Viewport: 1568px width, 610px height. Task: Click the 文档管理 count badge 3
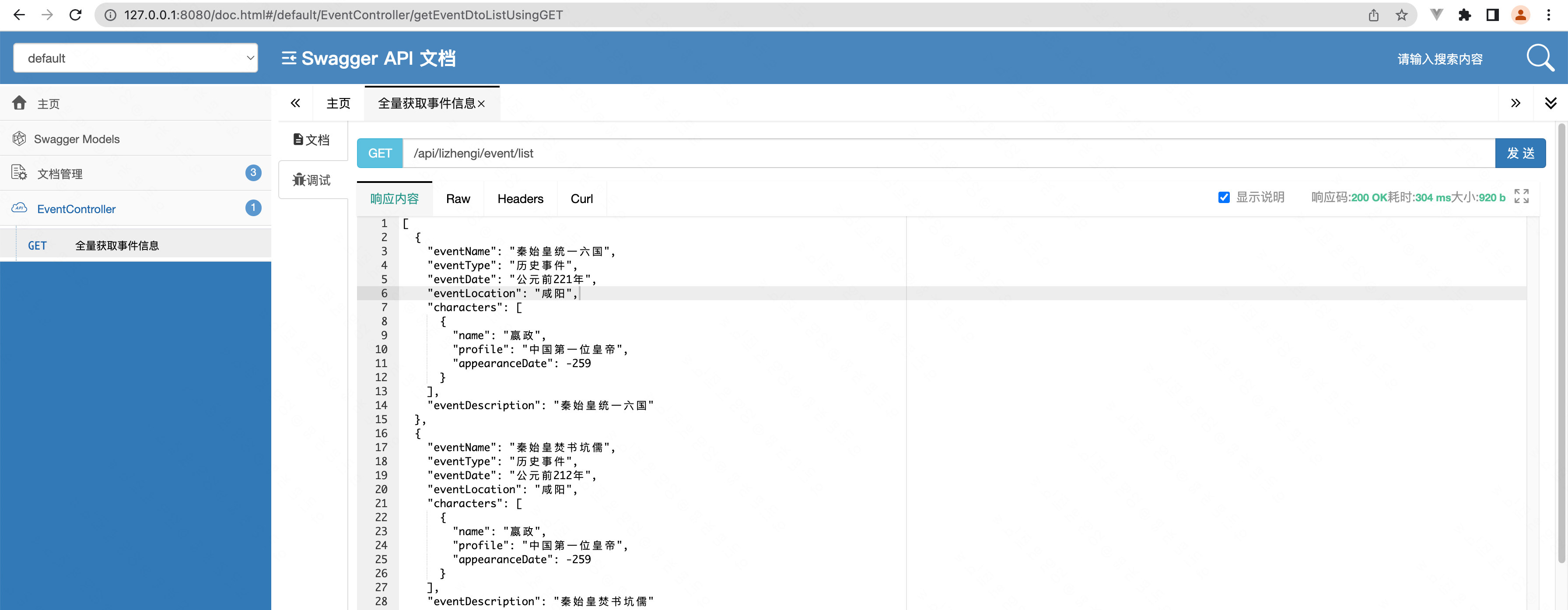(253, 173)
